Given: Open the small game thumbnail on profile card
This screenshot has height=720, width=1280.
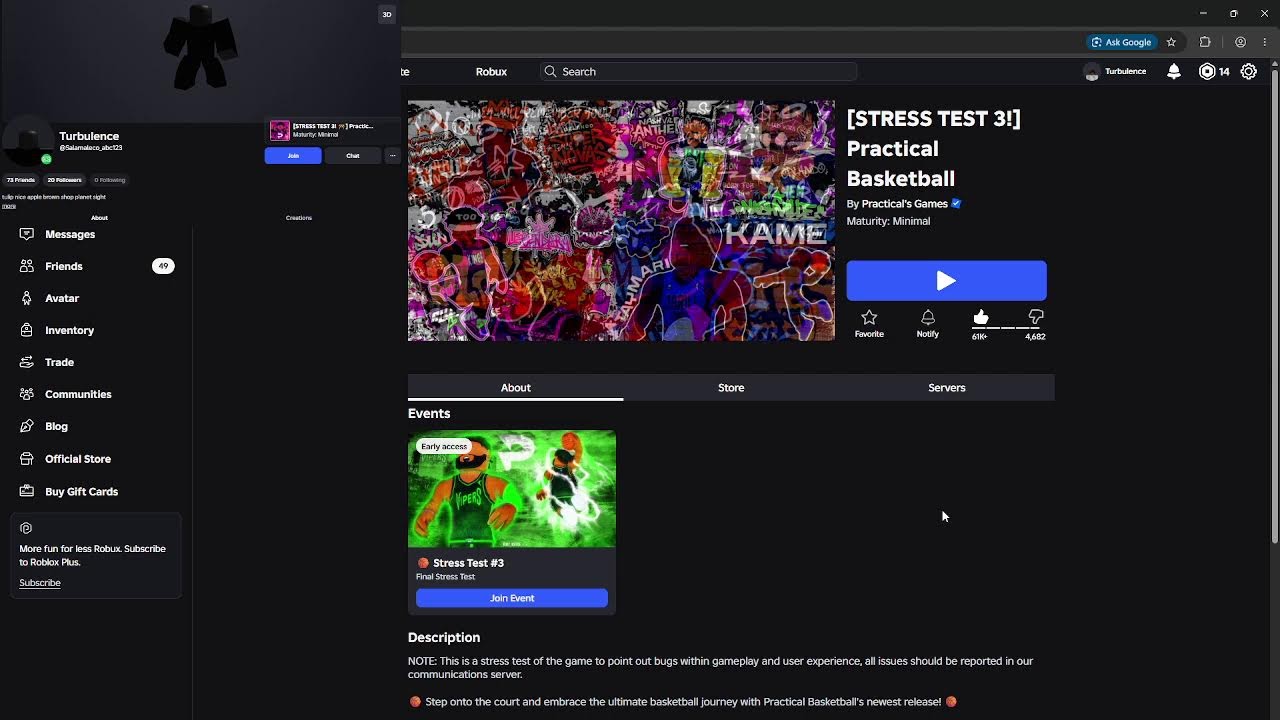Looking at the screenshot, I should 280,131.
